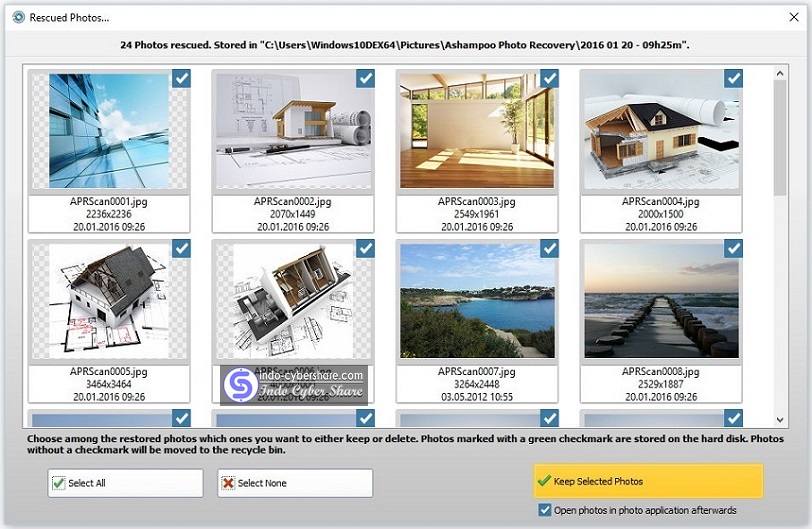
Task: Uncheck the APRScan0001.jpg photo checkmark
Action: point(181,78)
